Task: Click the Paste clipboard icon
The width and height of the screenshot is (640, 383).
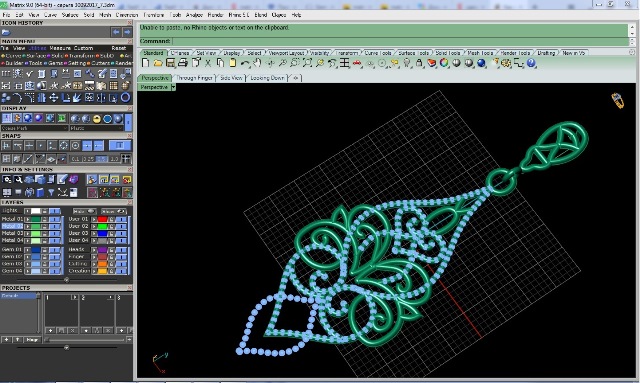Action: coord(233,63)
